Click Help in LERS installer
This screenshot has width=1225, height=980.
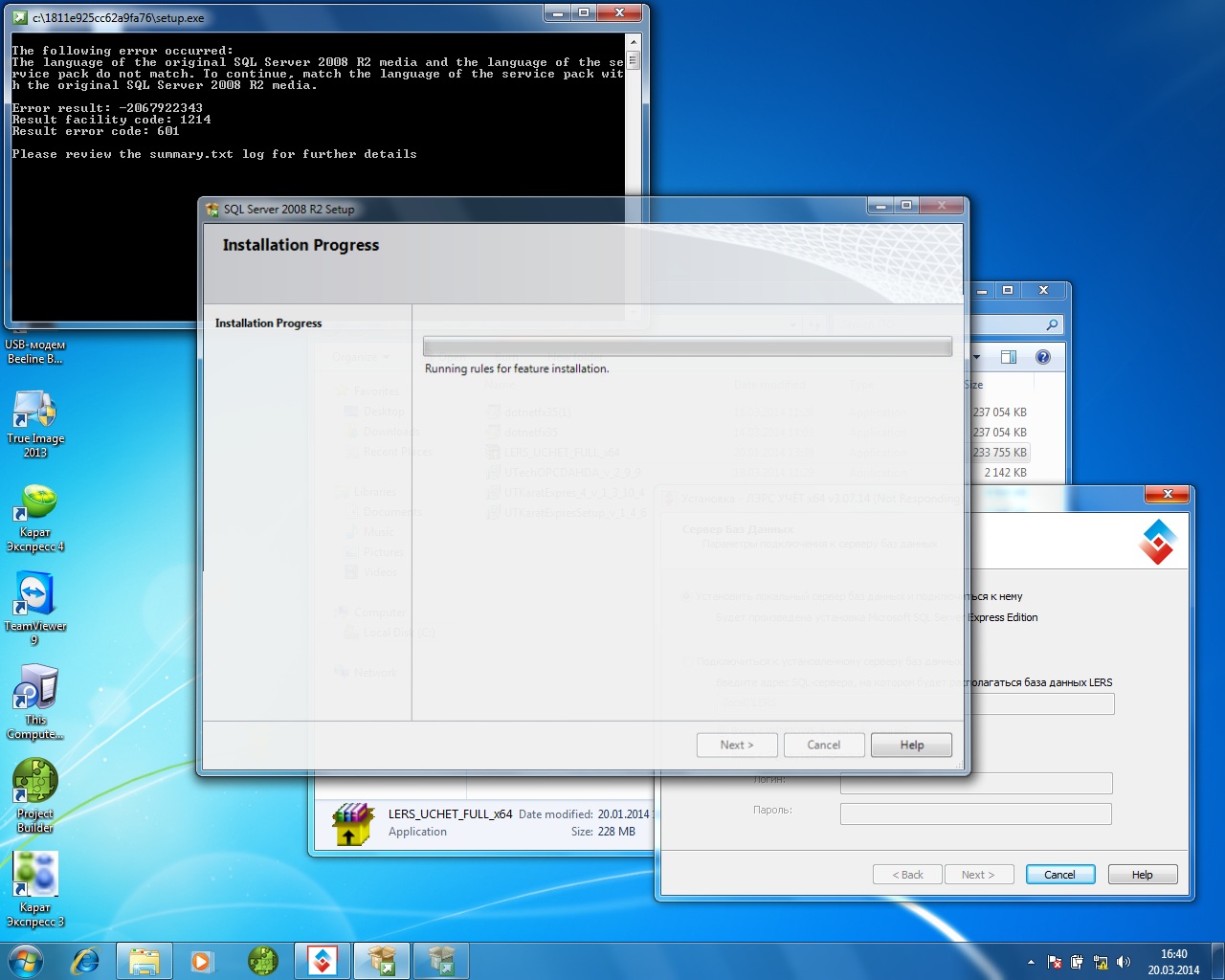pyautogui.click(x=1143, y=875)
